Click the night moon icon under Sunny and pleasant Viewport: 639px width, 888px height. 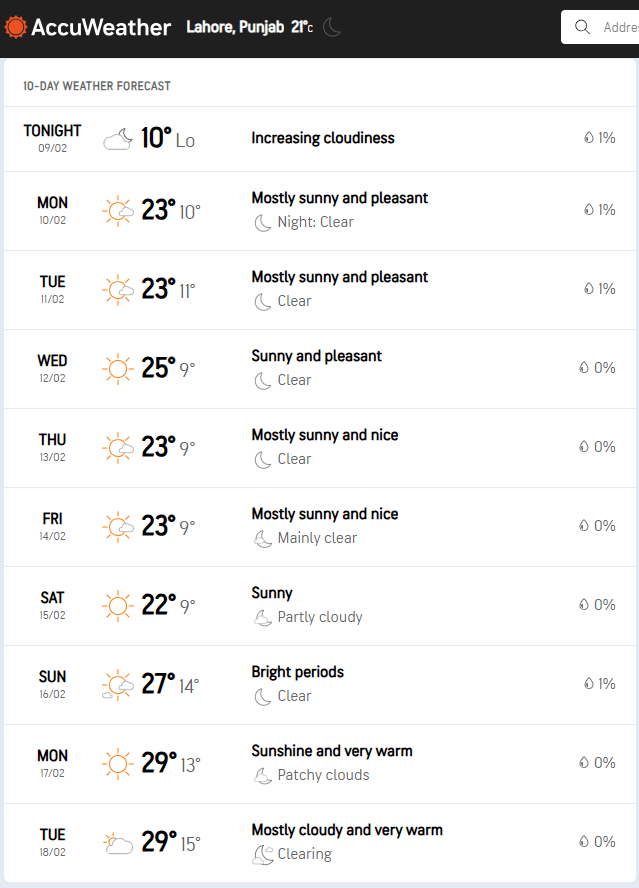262,381
